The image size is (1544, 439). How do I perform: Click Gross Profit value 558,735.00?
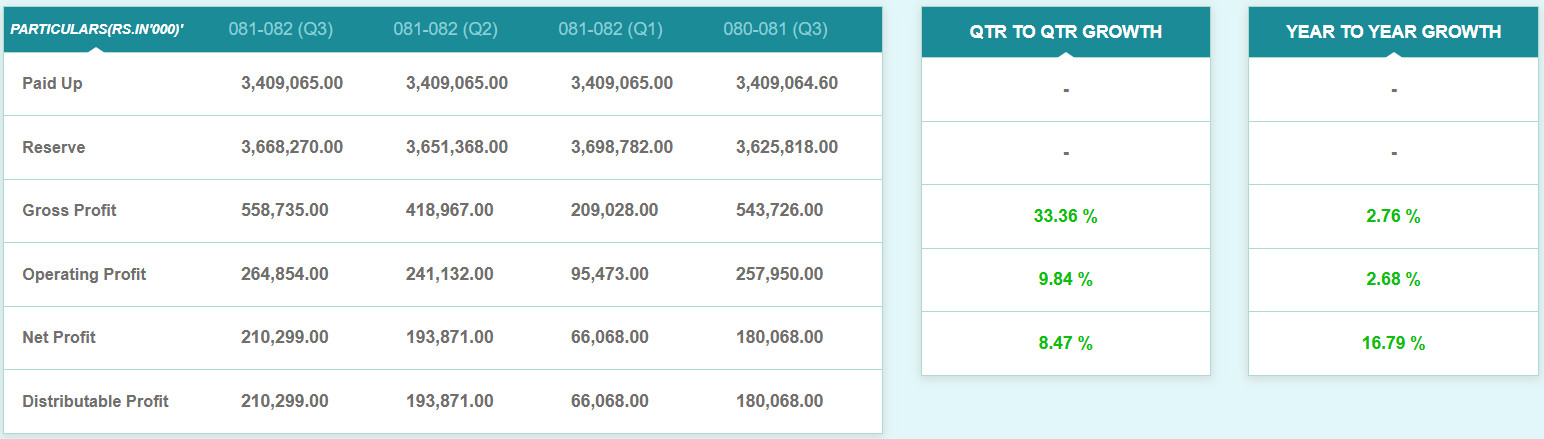tap(285, 211)
